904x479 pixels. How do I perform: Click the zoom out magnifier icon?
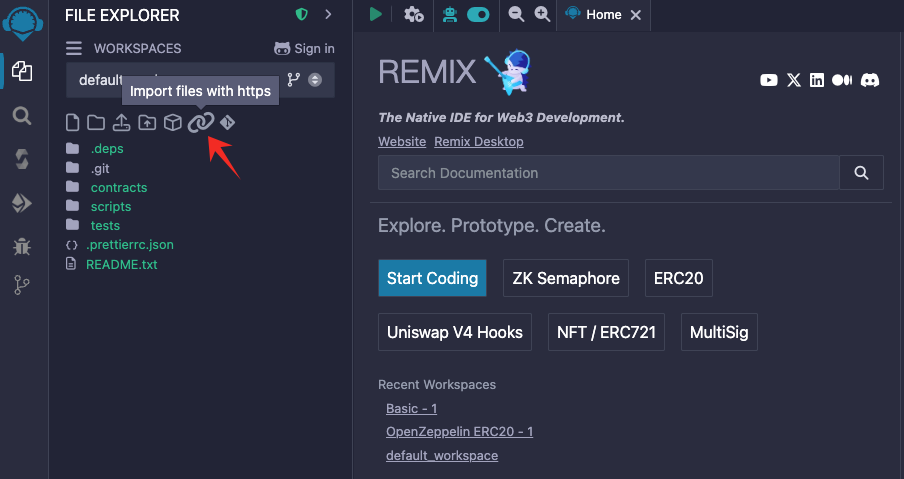(x=516, y=14)
